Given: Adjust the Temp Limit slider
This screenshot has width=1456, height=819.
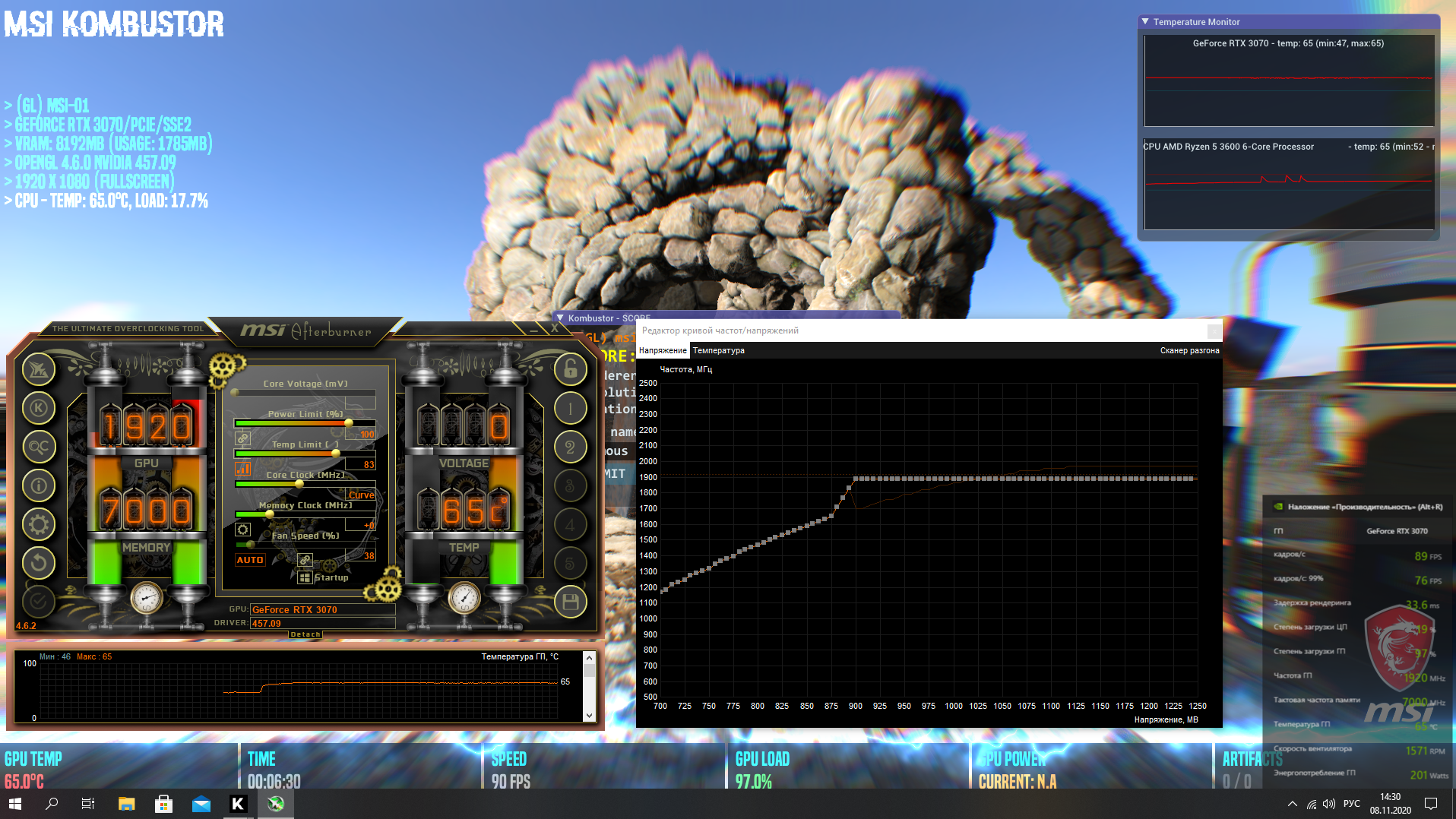Looking at the screenshot, I should 305,454.
